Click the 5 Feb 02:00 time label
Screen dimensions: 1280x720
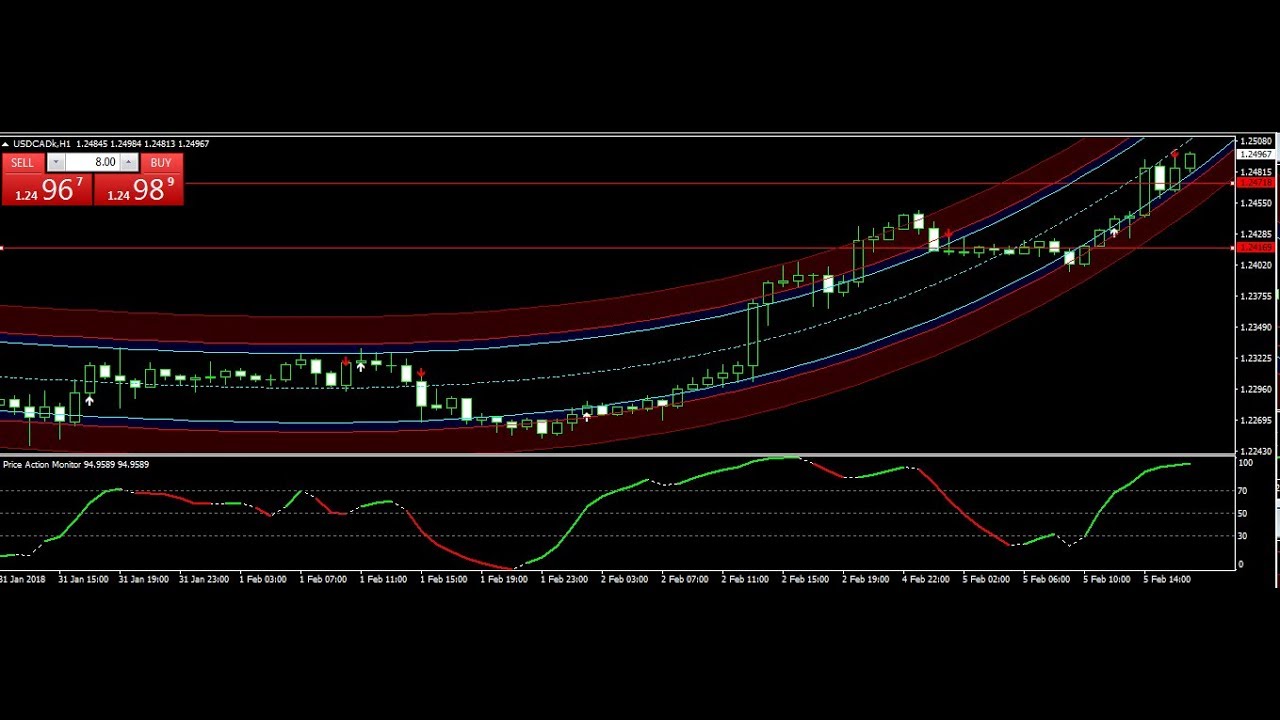pyautogui.click(x=986, y=579)
